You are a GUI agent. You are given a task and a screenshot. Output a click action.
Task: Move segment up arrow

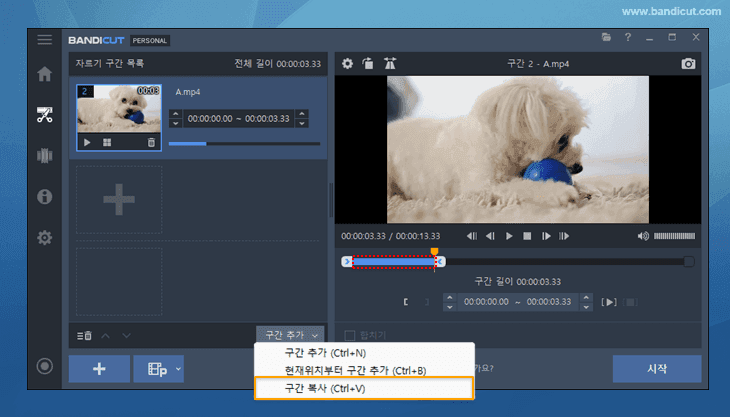click(106, 336)
